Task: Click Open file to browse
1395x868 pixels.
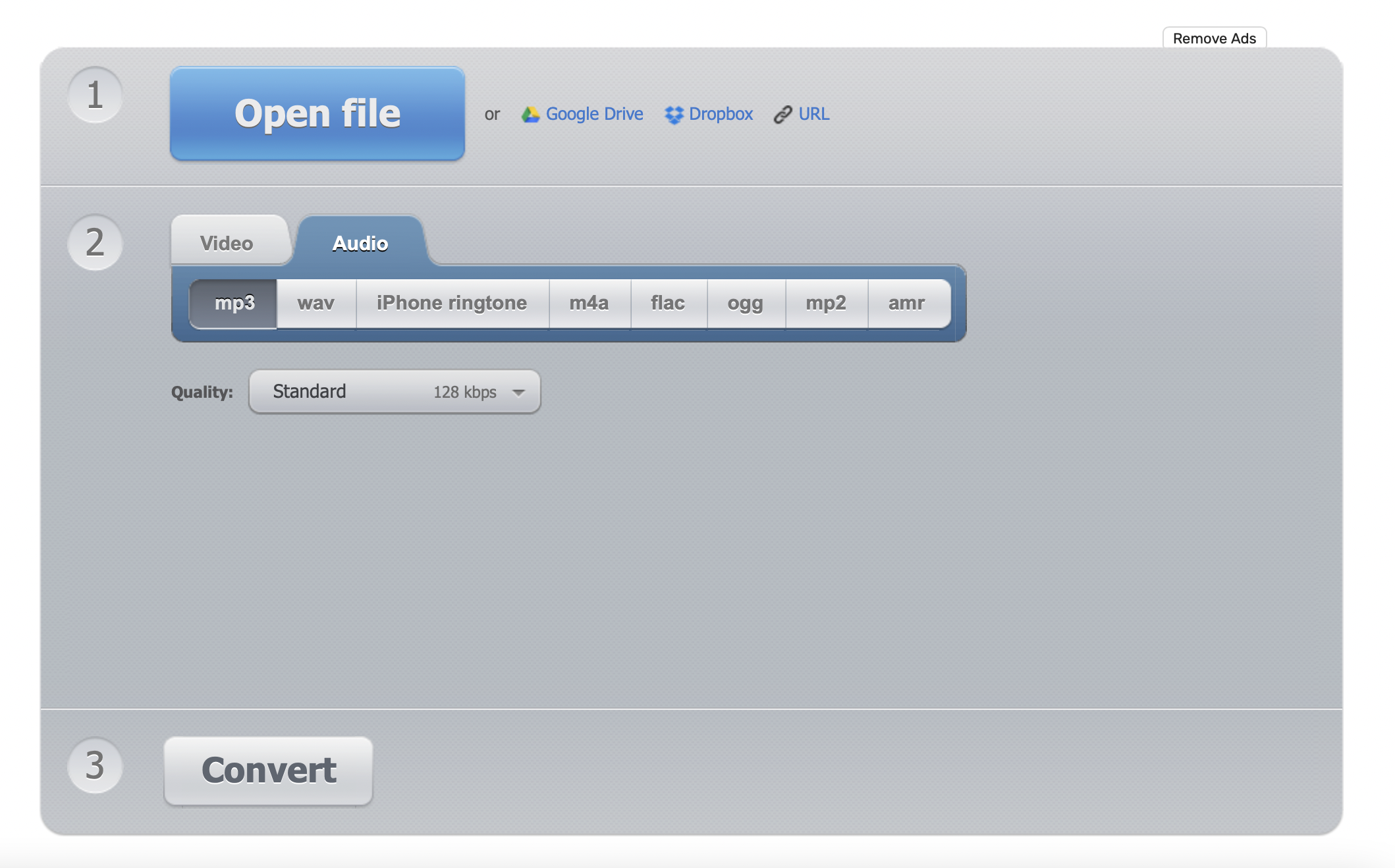Action: pos(317,112)
